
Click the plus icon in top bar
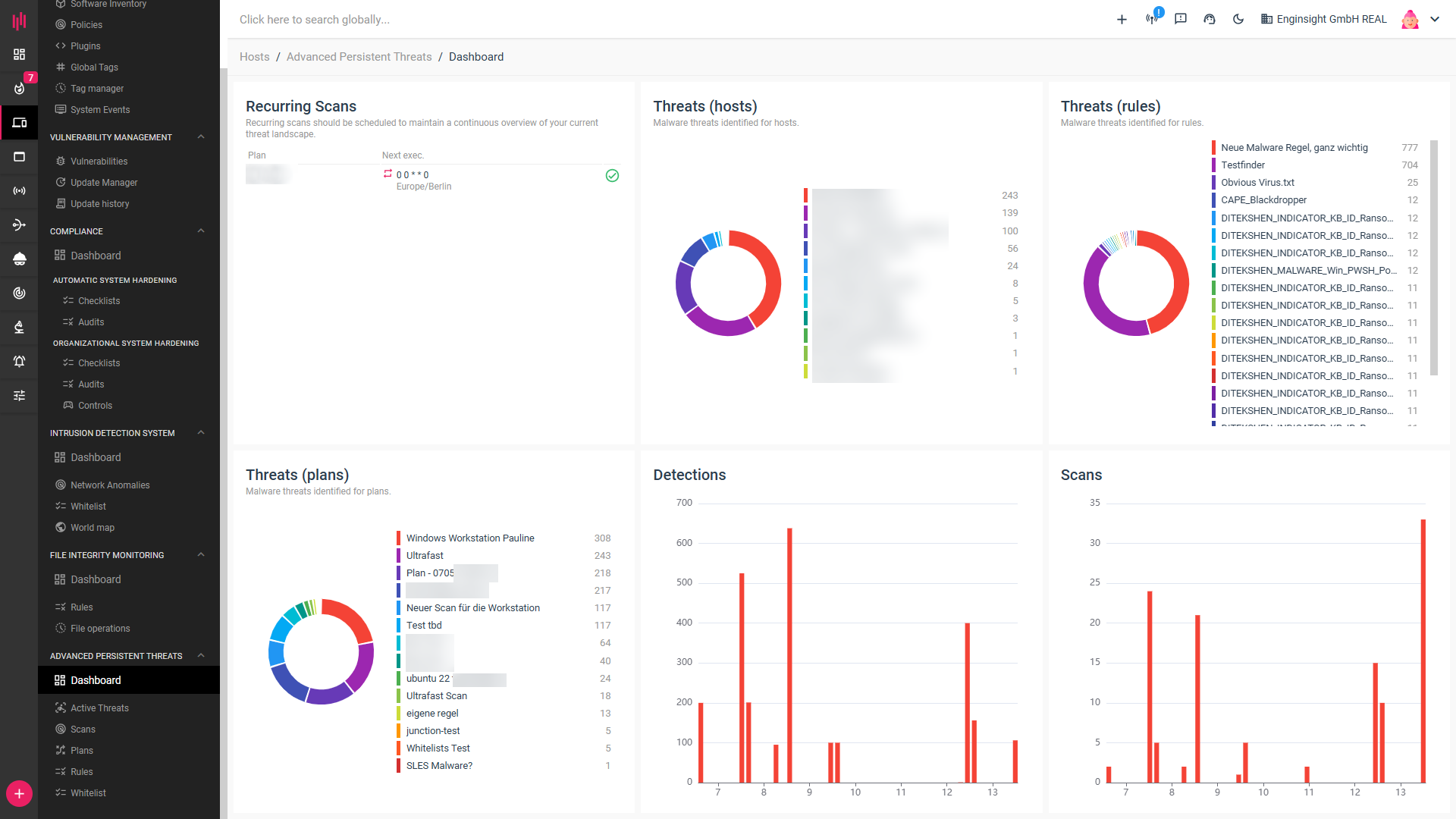pos(1122,20)
